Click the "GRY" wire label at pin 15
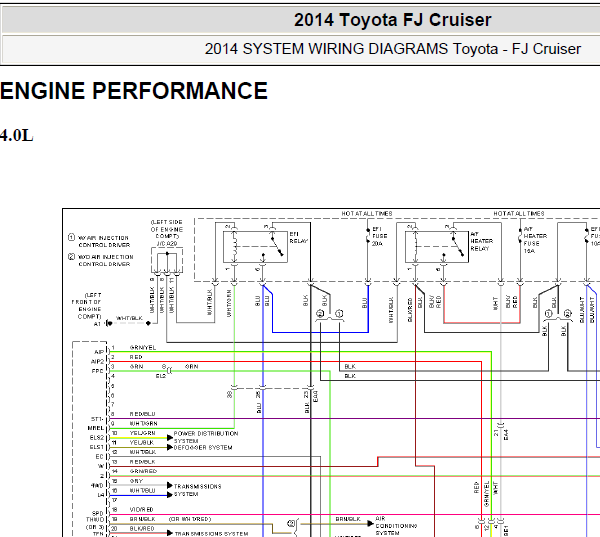 point(136,481)
